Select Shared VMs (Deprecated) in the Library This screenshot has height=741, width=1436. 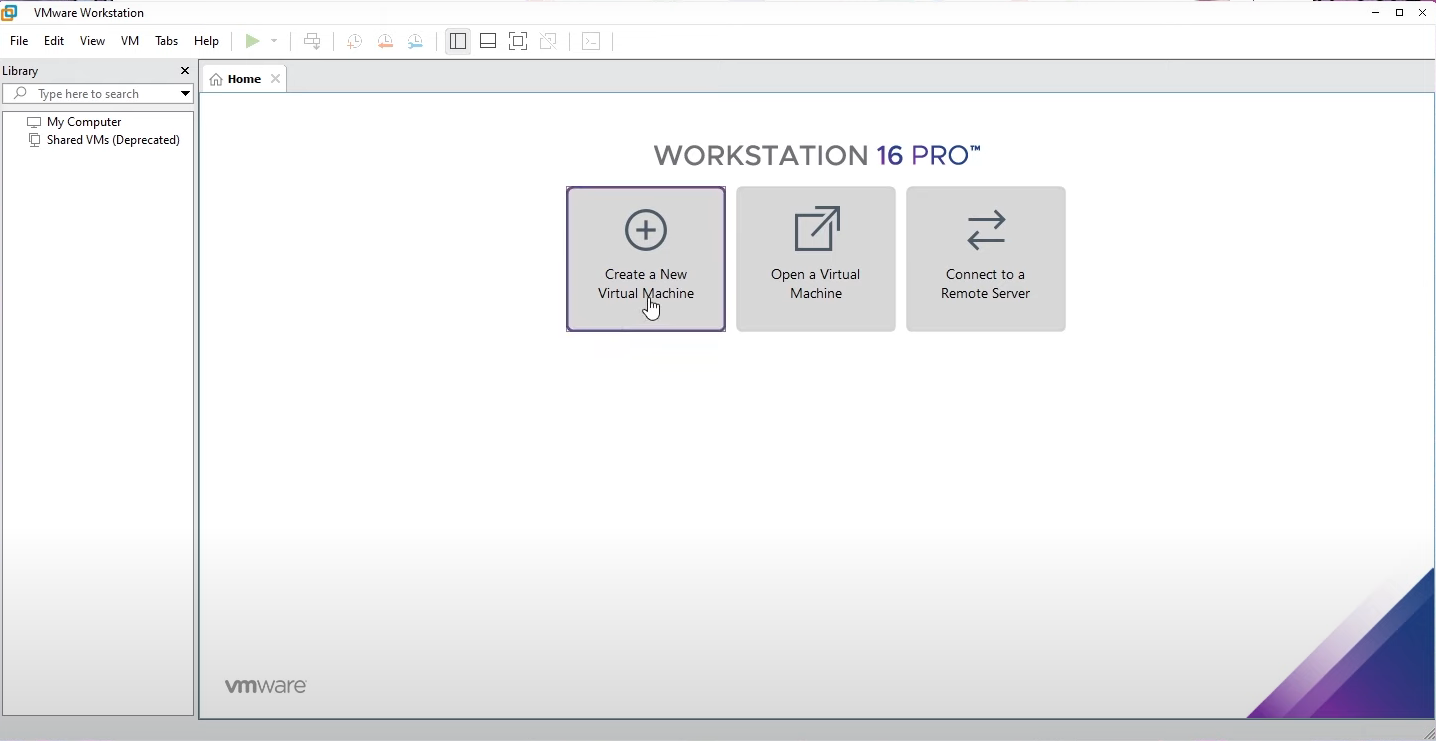coord(104,140)
